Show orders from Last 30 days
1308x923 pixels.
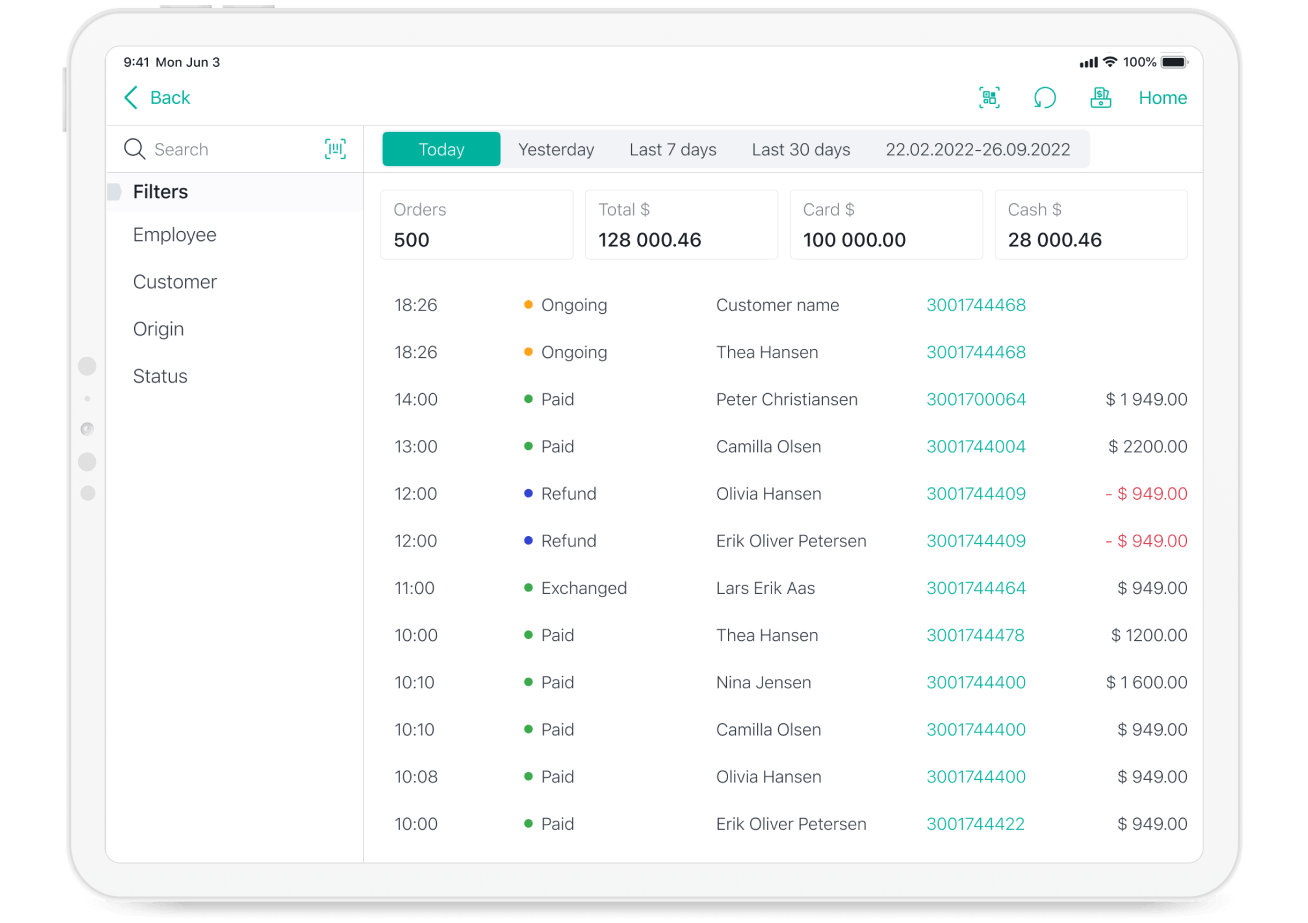(801, 149)
